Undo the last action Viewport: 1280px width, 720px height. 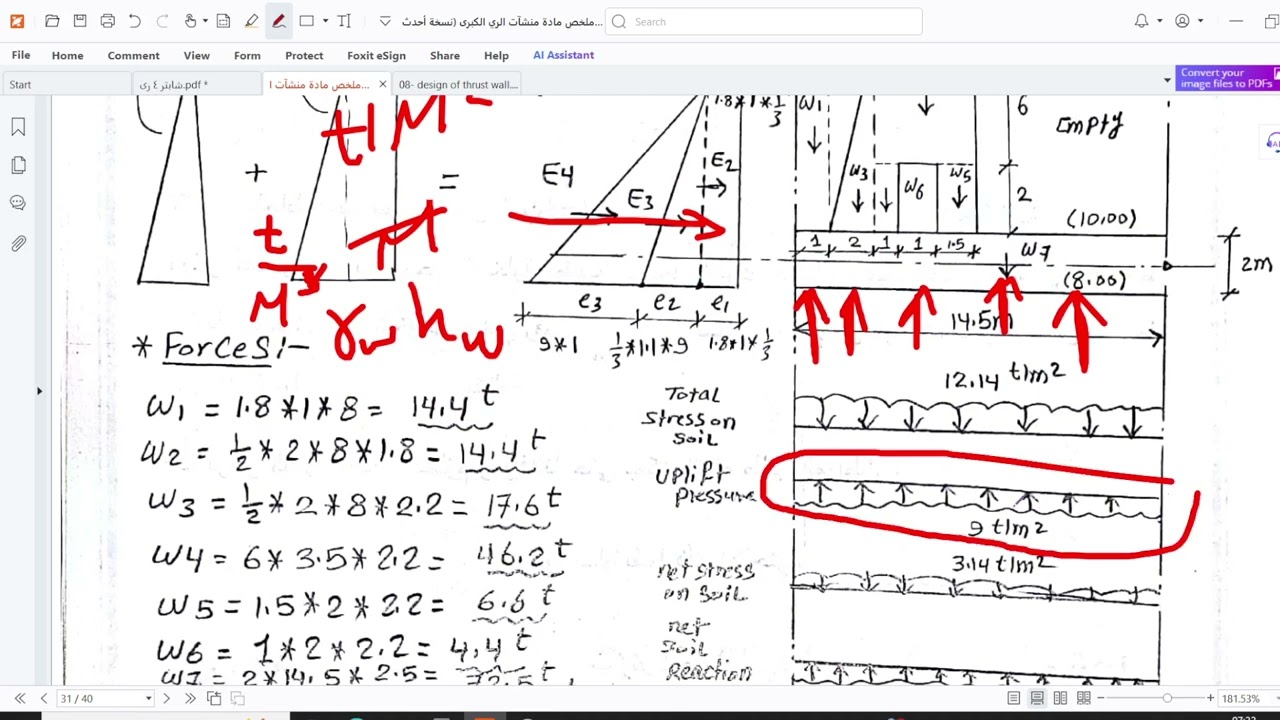[135, 21]
